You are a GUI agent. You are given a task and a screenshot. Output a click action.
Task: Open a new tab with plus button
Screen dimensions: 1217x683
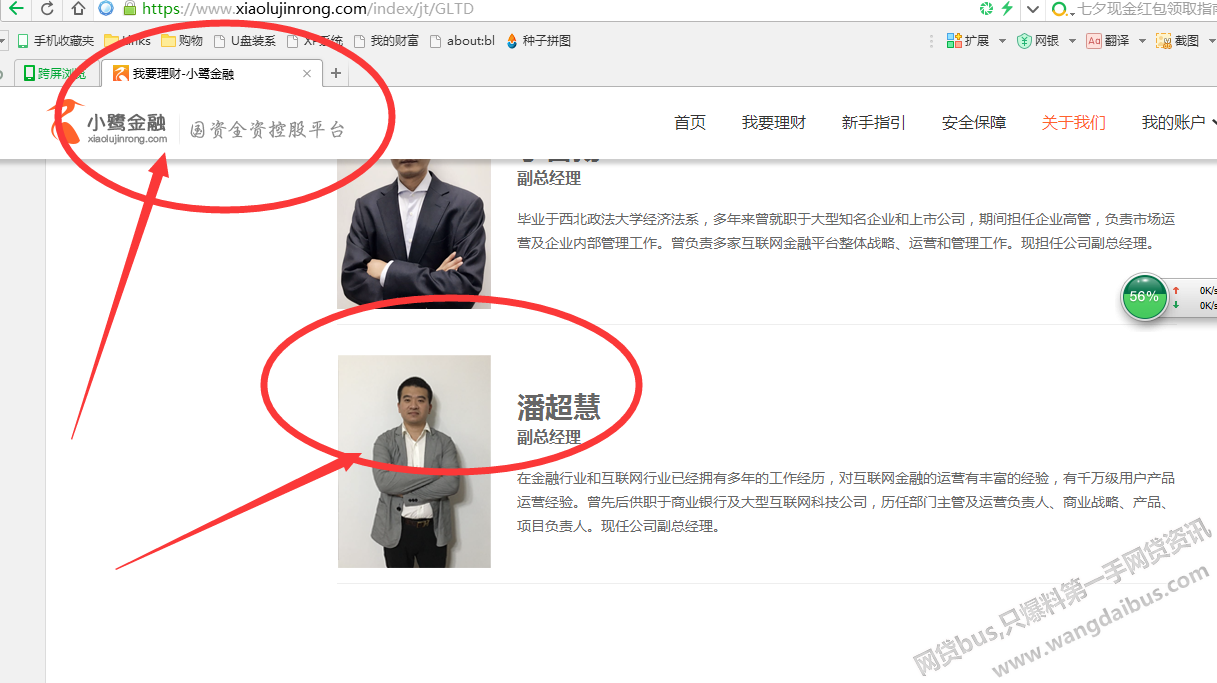tap(336, 73)
